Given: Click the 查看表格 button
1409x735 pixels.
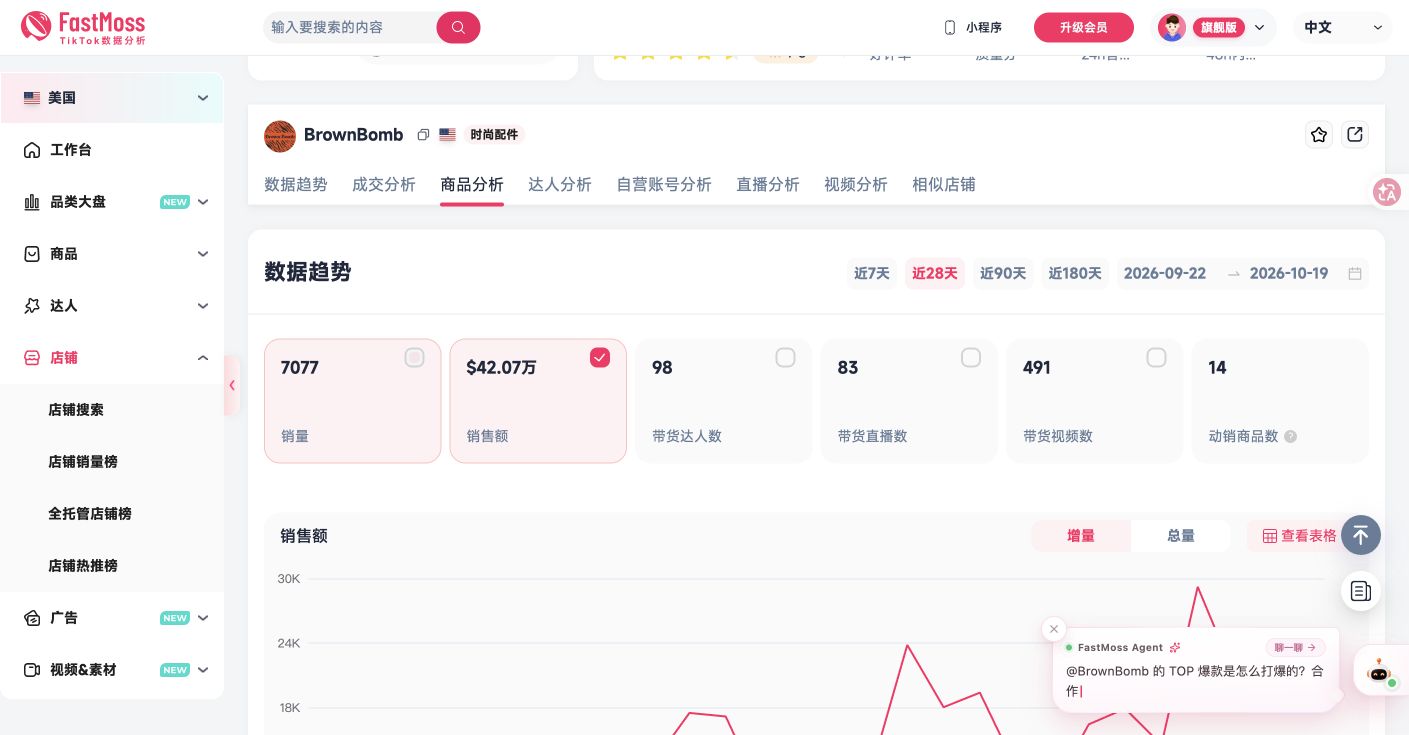Looking at the screenshot, I should [1299, 536].
